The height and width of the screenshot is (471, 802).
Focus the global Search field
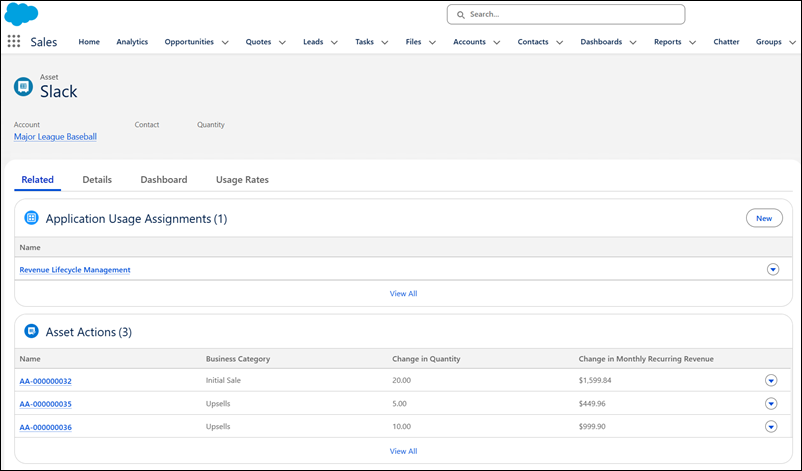(x=566, y=14)
